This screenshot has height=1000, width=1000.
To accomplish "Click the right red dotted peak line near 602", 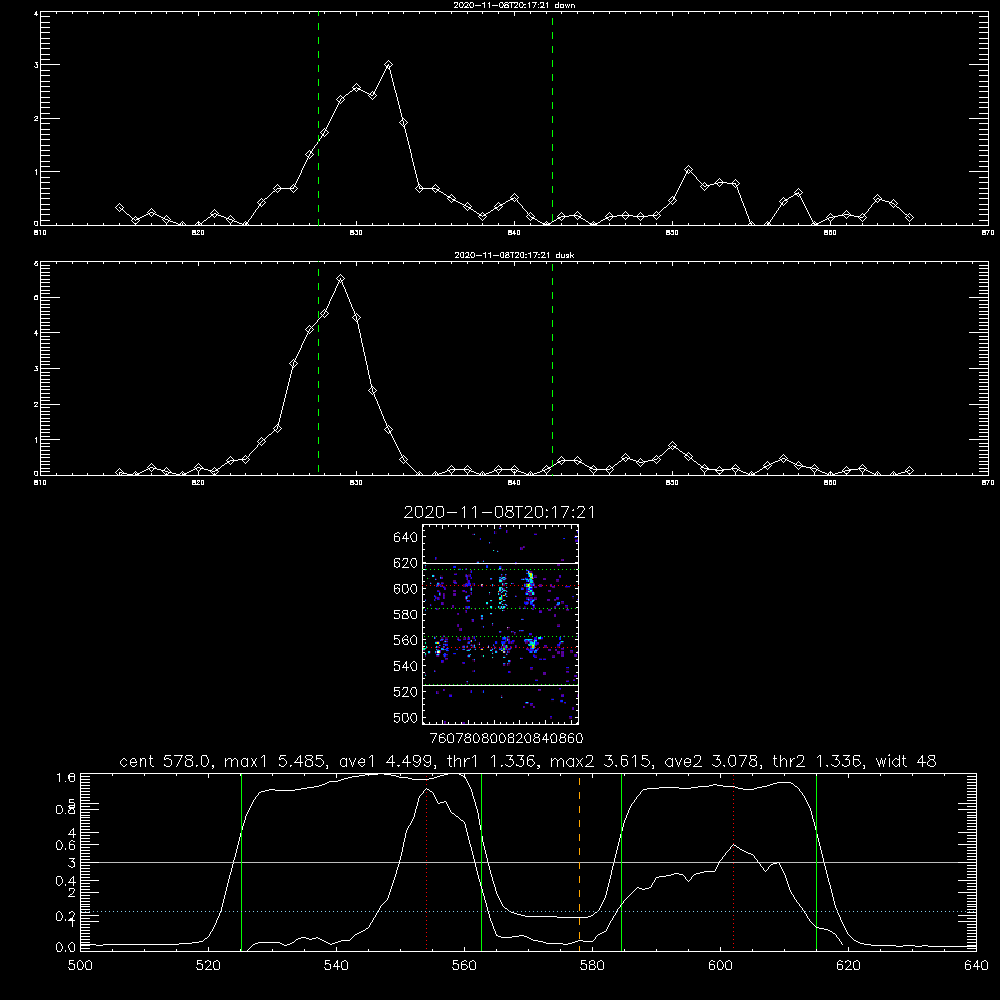I will (733, 861).
